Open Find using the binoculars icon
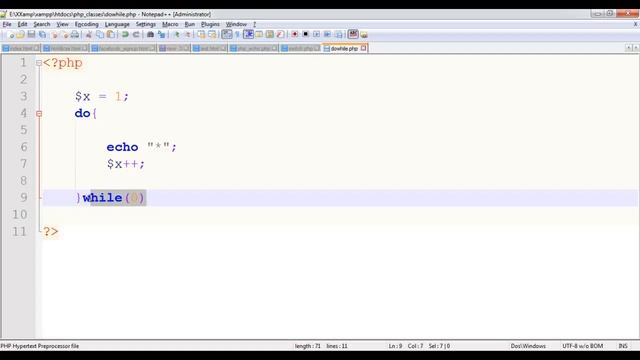The image size is (640, 360). [x=150, y=35]
